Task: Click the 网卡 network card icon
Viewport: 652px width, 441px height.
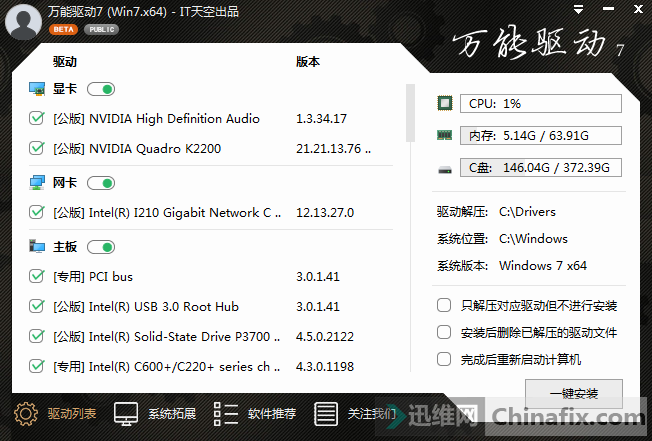Action: coord(37,183)
